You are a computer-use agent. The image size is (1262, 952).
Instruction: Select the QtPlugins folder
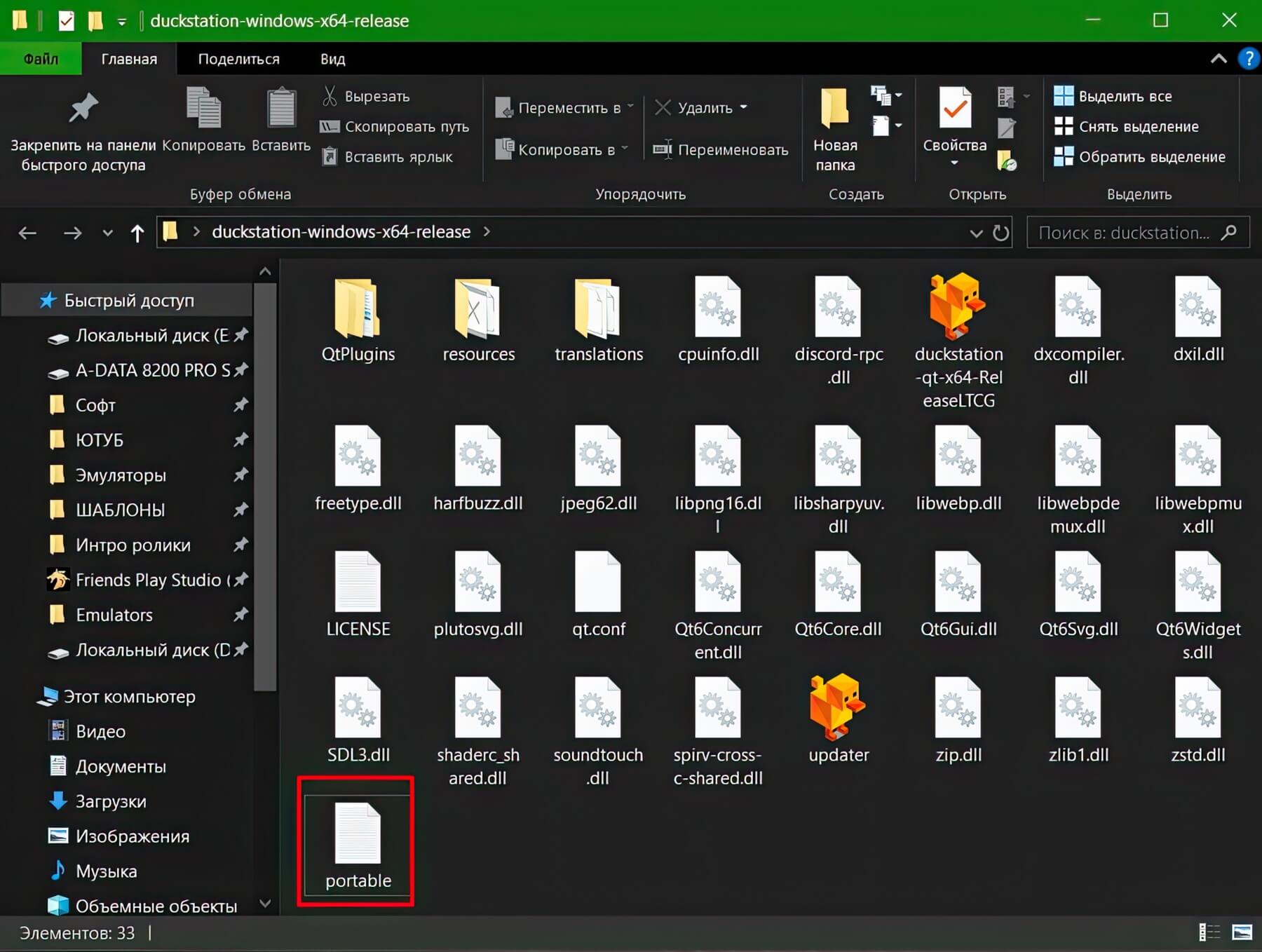pyautogui.click(x=358, y=320)
